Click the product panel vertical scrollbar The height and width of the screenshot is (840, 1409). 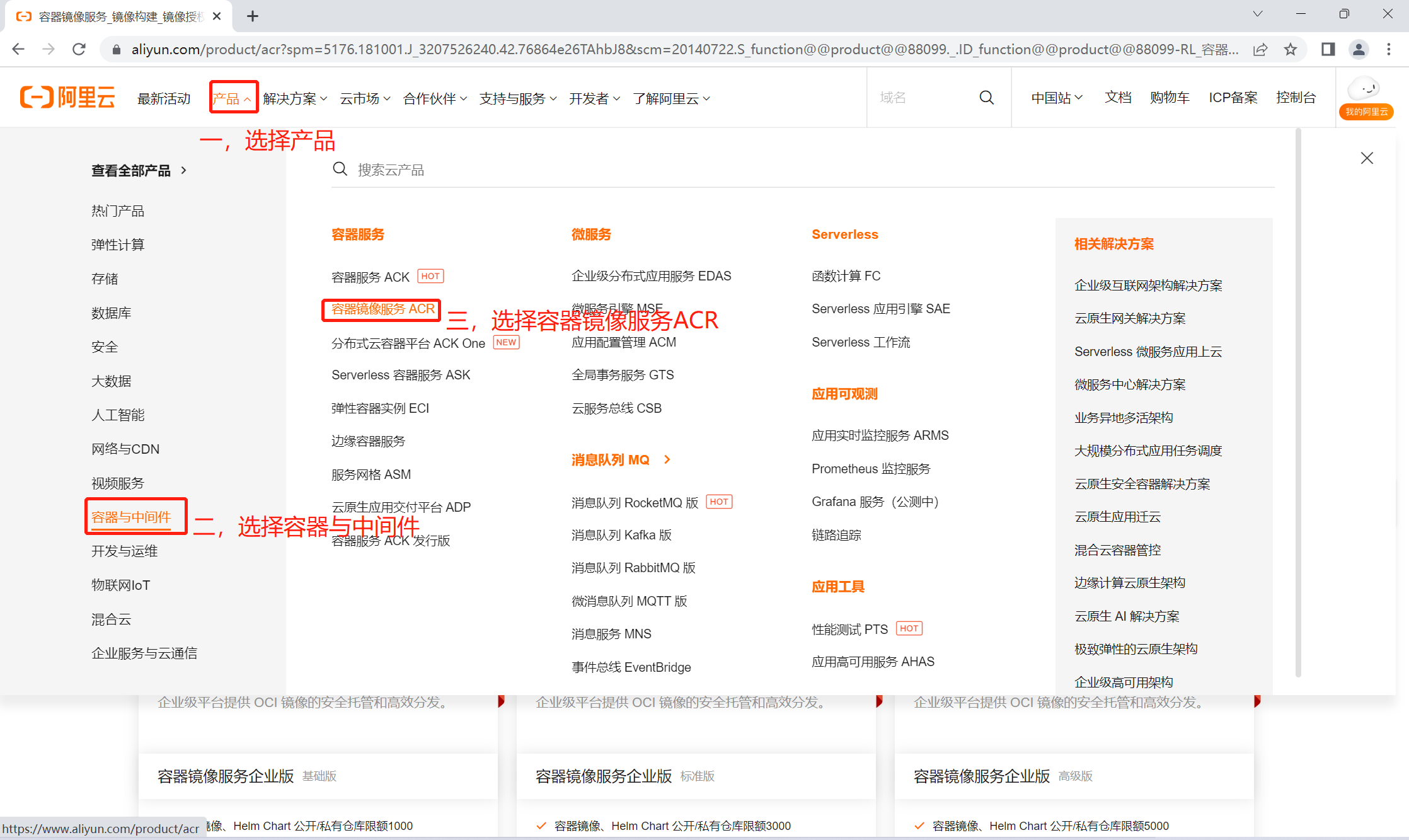1298,403
